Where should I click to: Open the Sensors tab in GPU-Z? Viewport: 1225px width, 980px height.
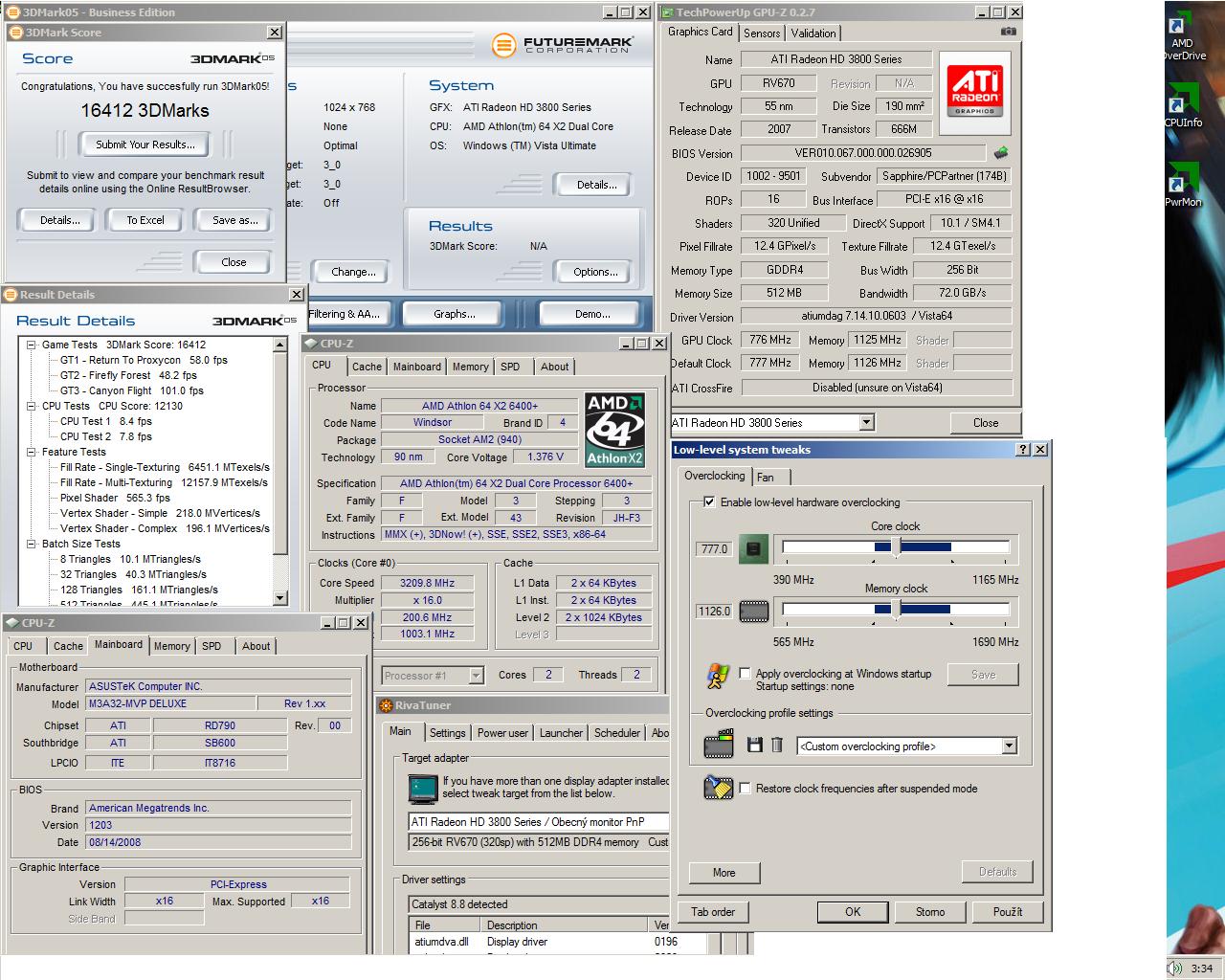click(762, 33)
